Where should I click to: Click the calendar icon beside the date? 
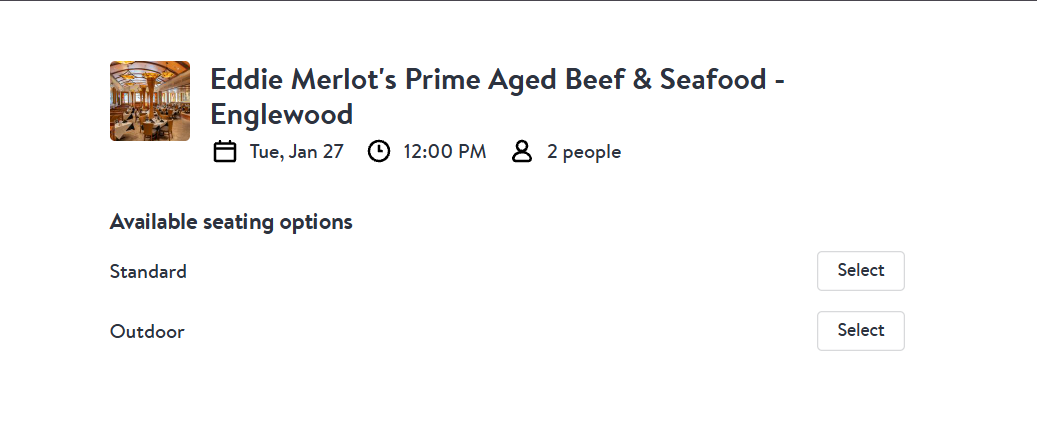tap(225, 152)
